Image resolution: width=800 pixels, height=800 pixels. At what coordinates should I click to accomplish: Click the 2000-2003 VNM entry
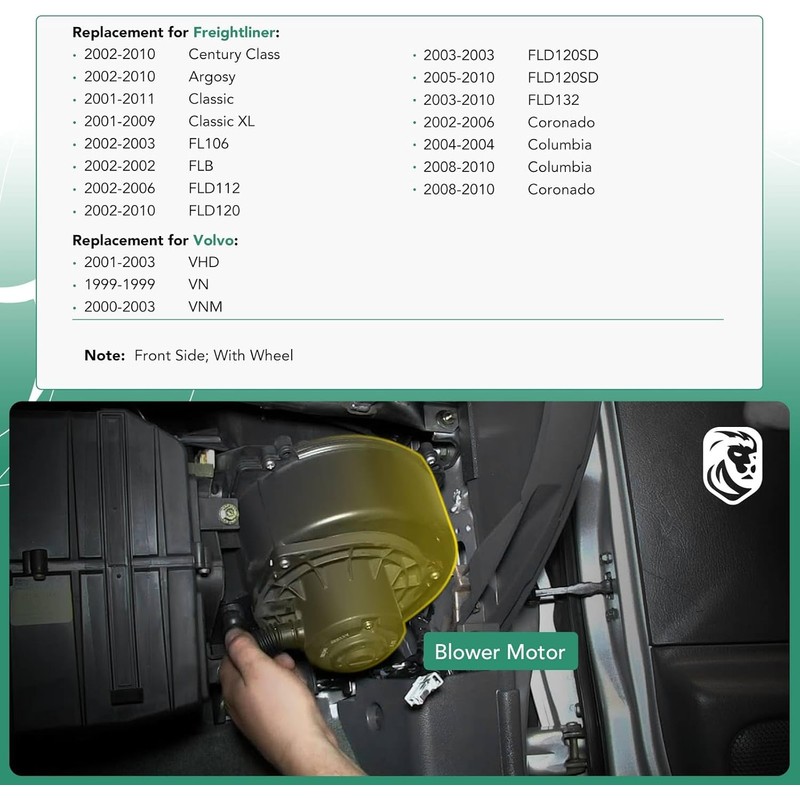[153, 307]
